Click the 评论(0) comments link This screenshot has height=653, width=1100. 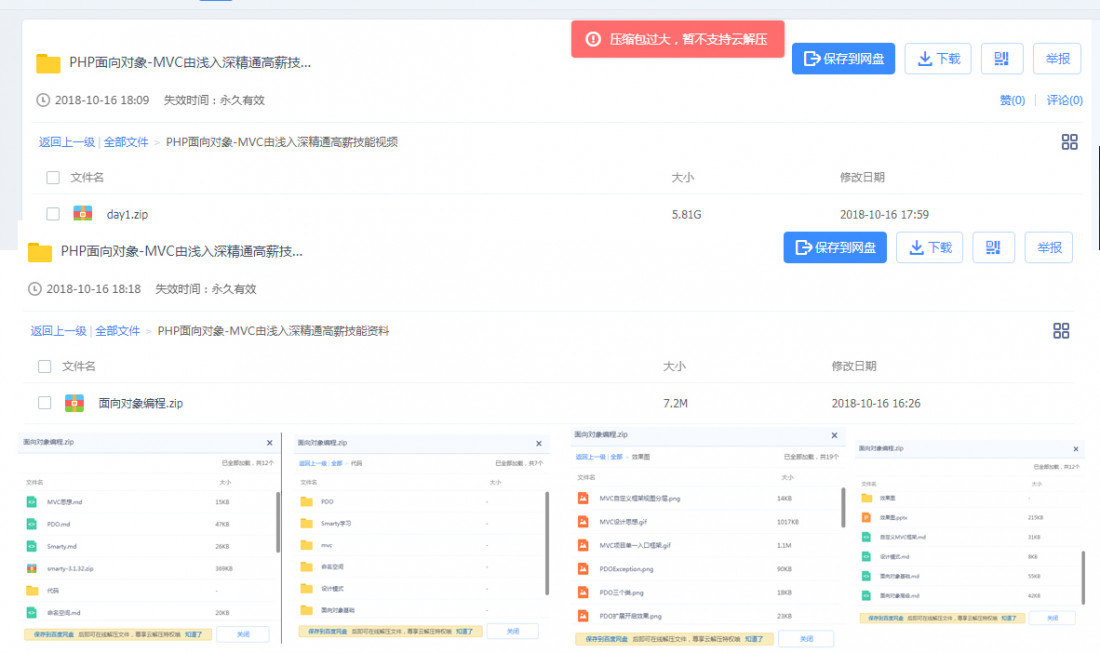click(1064, 100)
